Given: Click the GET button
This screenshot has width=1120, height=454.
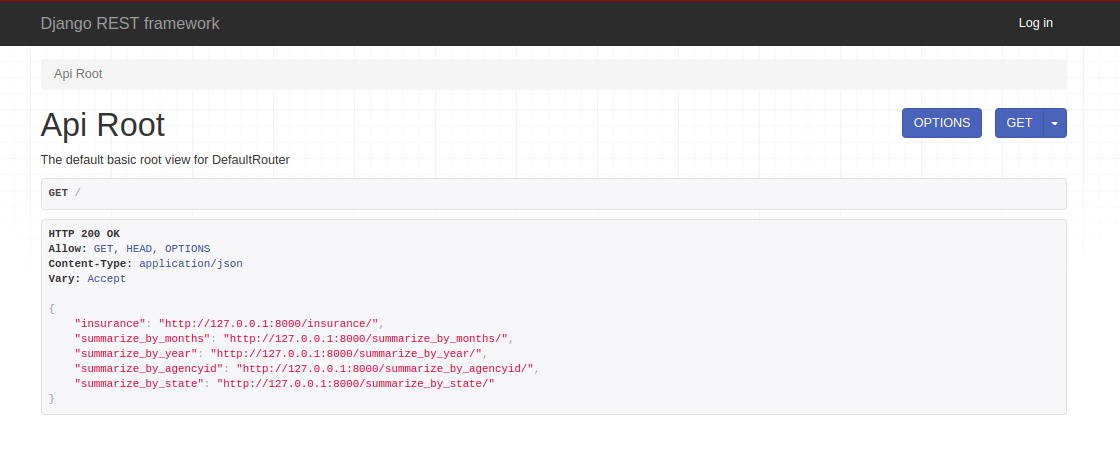Looking at the screenshot, I should pos(1019,123).
